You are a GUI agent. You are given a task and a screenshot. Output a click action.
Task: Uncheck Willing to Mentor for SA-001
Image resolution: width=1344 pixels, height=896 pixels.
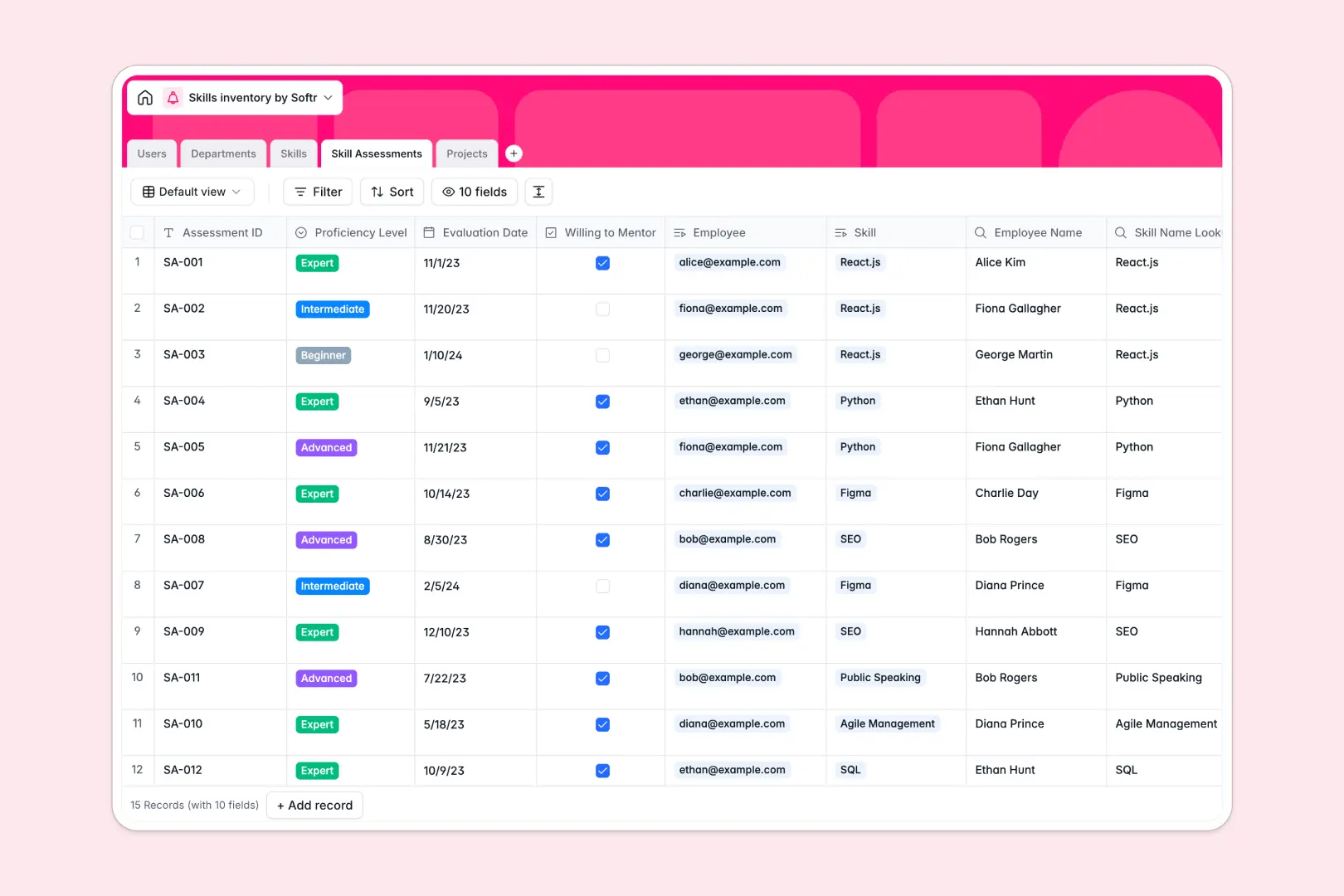pyautogui.click(x=602, y=262)
